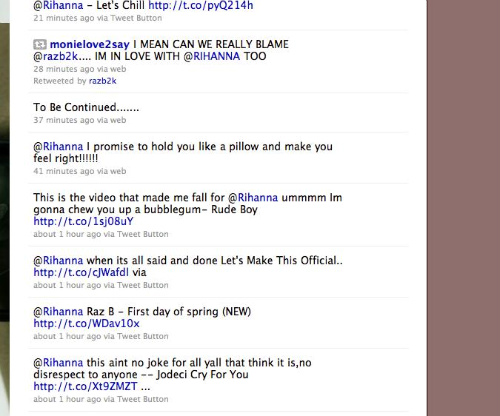The width and height of the screenshot is (500, 416).
Task: Click the To Be Continued tweet text
Action: point(86,107)
